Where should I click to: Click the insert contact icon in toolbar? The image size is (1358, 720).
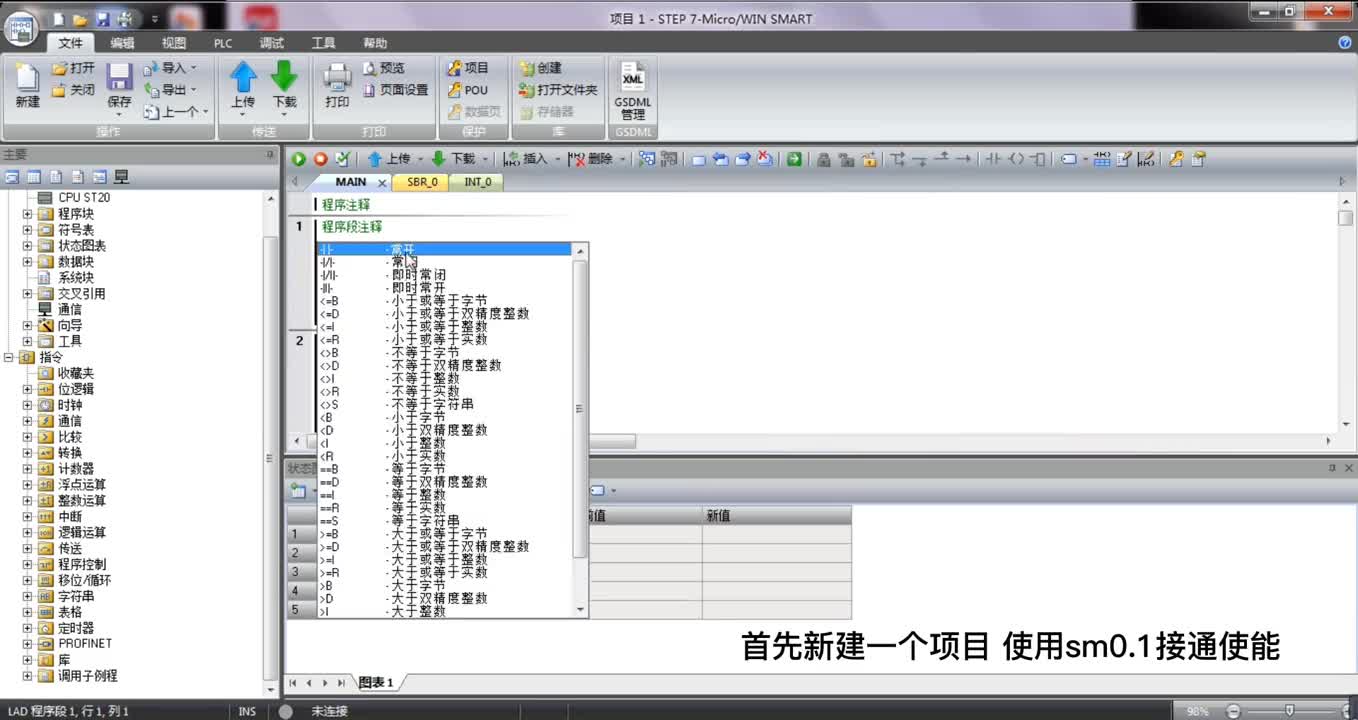click(x=992, y=159)
